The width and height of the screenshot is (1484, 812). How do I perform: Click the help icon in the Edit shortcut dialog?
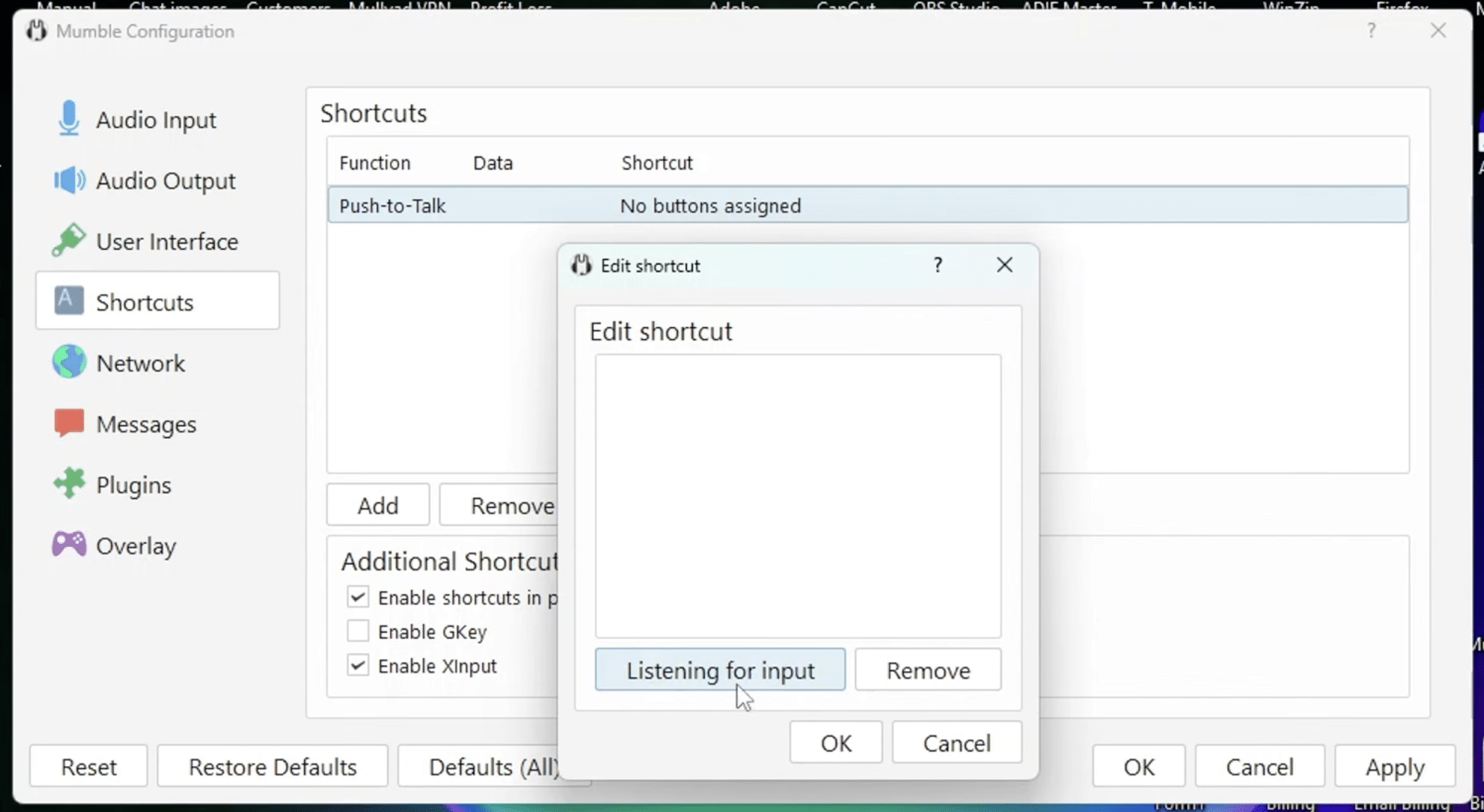(938, 265)
